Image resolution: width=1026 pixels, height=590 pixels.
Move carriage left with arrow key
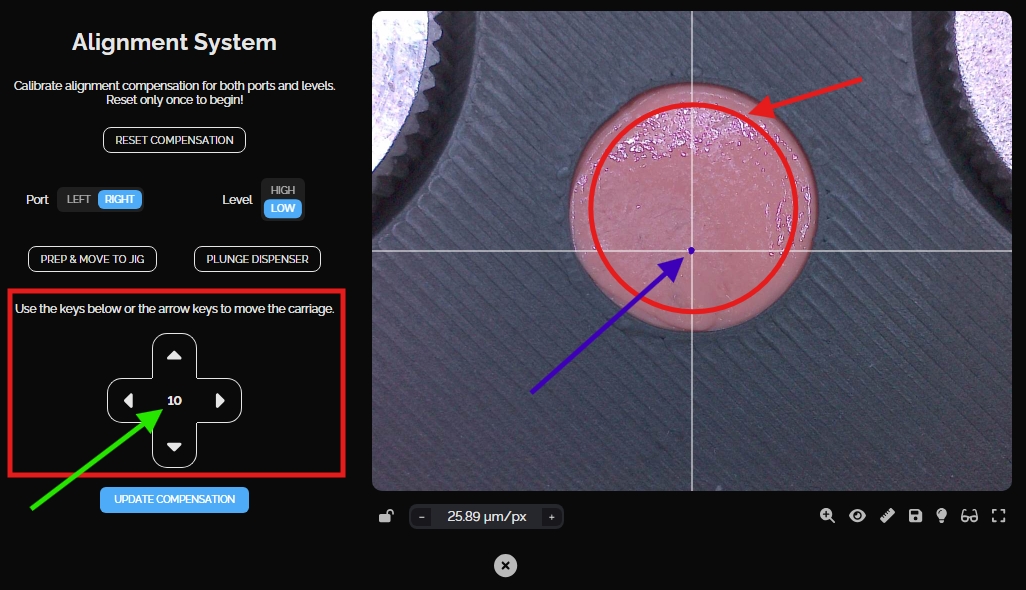129,401
